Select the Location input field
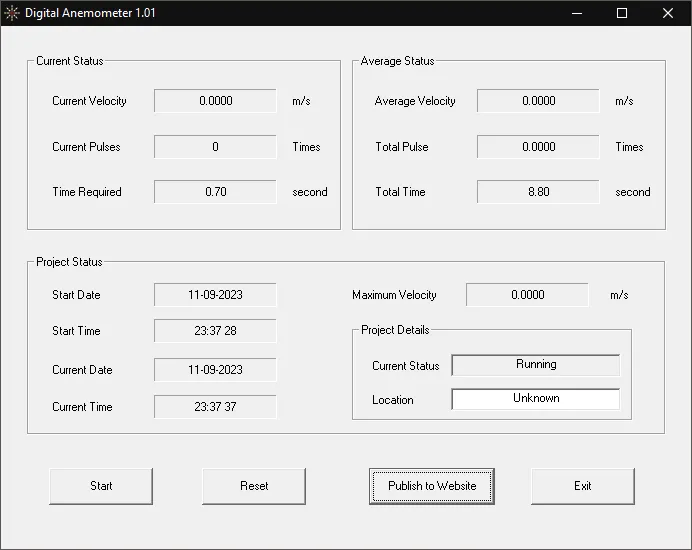The height and width of the screenshot is (550, 692). point(535,399)
